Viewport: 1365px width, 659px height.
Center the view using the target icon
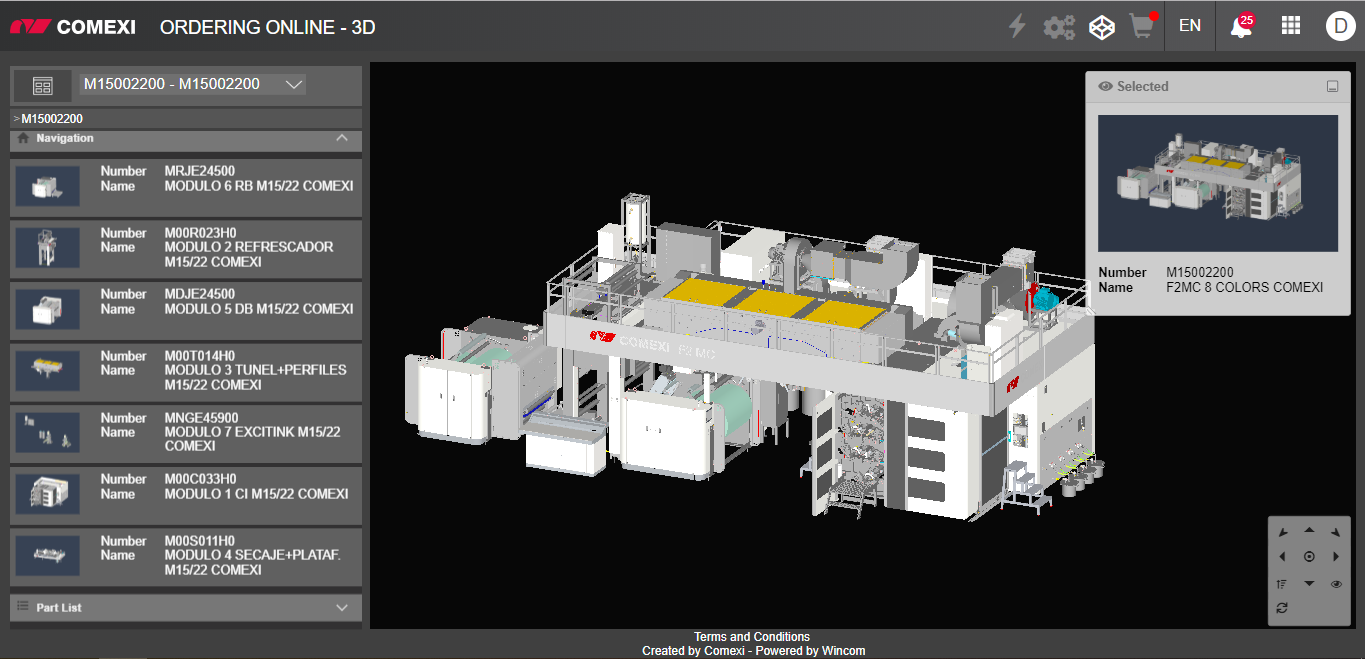(1309, 557)
